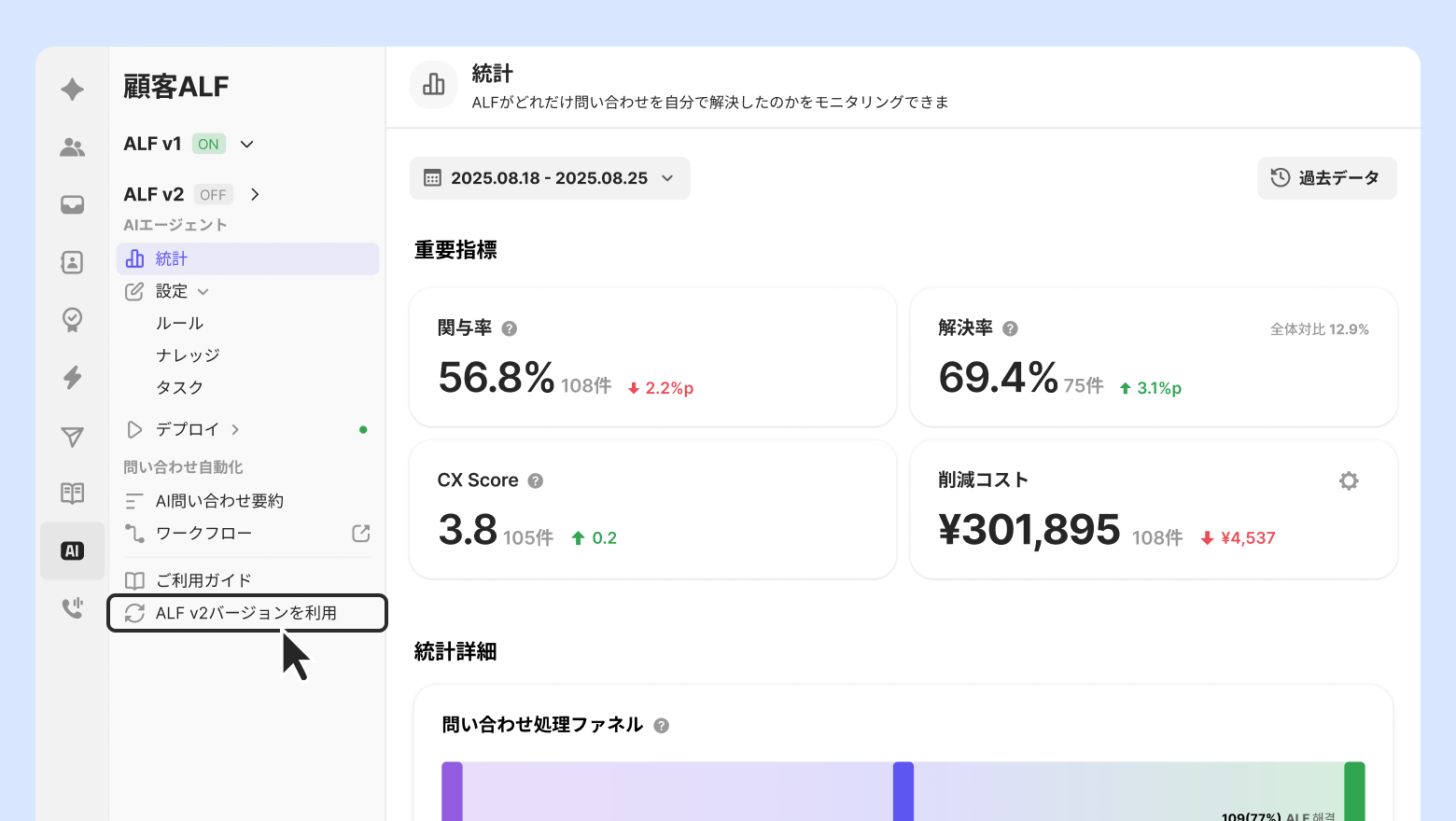Viewport: 1456px width, 821px height.
Task: Click the 過去データ button
Action: pos(1326,178)
